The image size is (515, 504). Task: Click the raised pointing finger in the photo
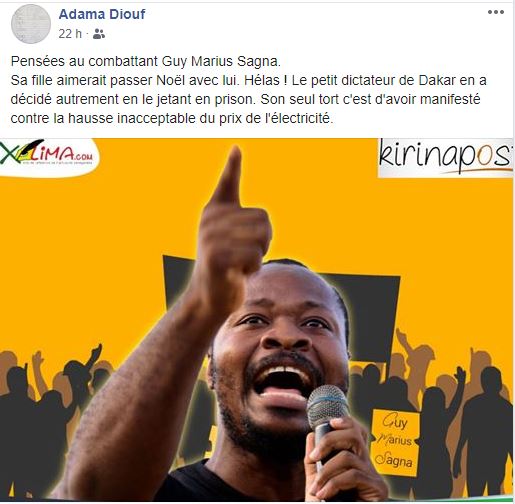(x=228, y=177)
